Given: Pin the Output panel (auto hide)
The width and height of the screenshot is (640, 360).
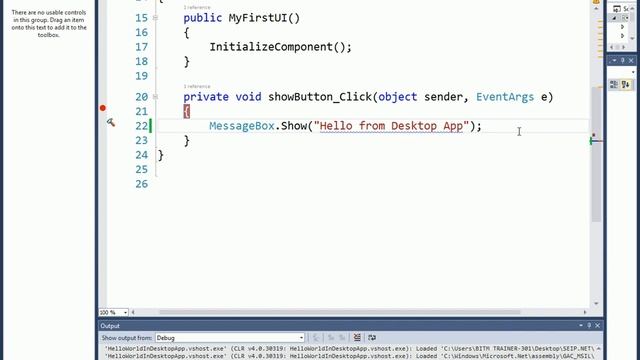Looking at the screenshot, I should [589, 326].
